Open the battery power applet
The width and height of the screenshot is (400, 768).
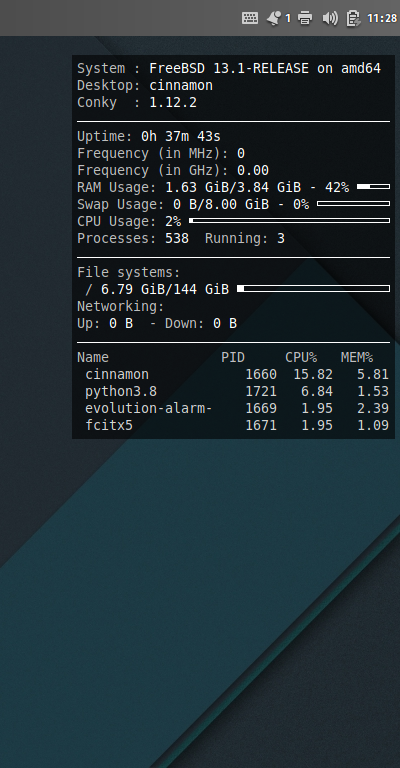(x=353, y=18)
